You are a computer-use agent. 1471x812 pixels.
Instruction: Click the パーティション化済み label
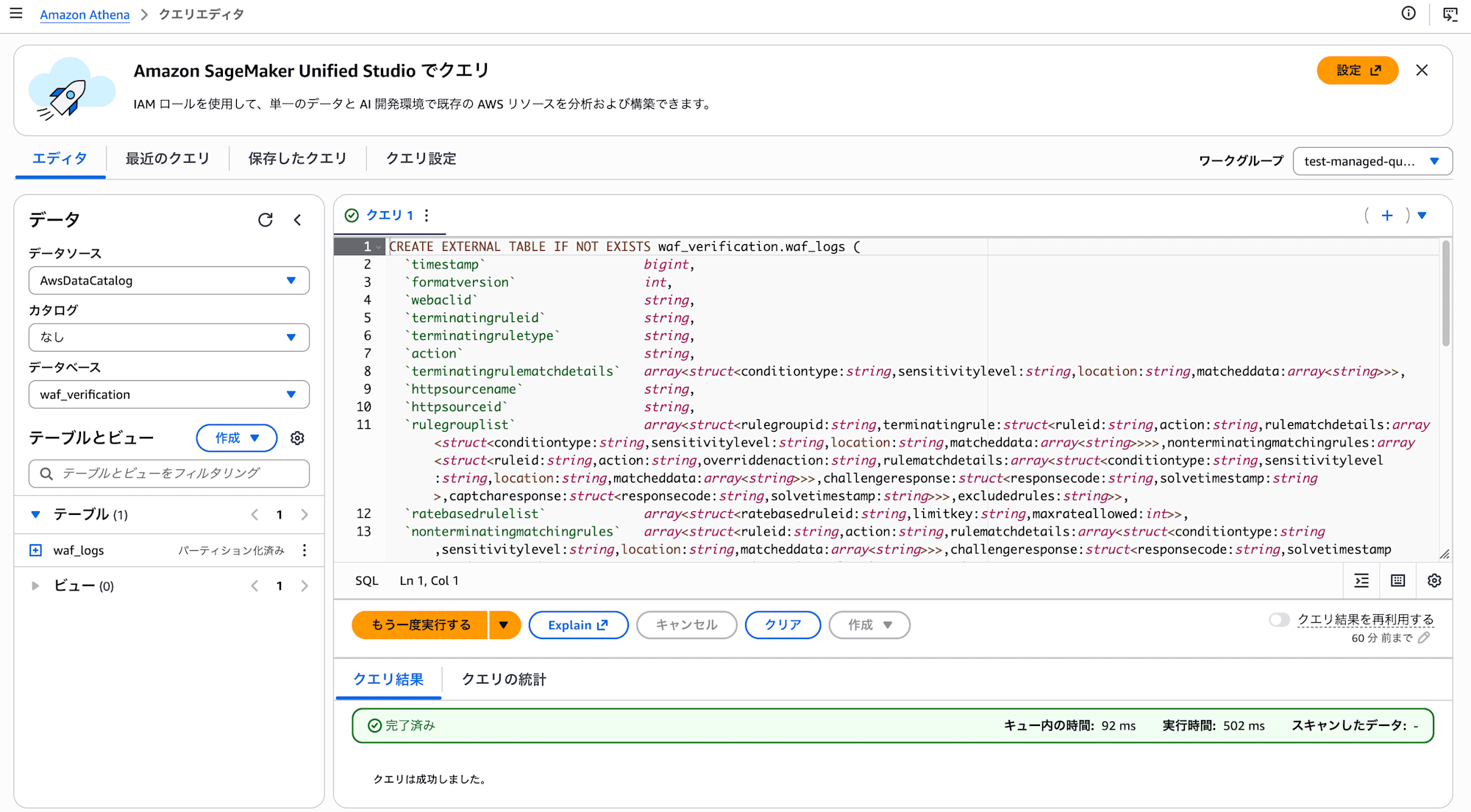click(x=232, y=550)
